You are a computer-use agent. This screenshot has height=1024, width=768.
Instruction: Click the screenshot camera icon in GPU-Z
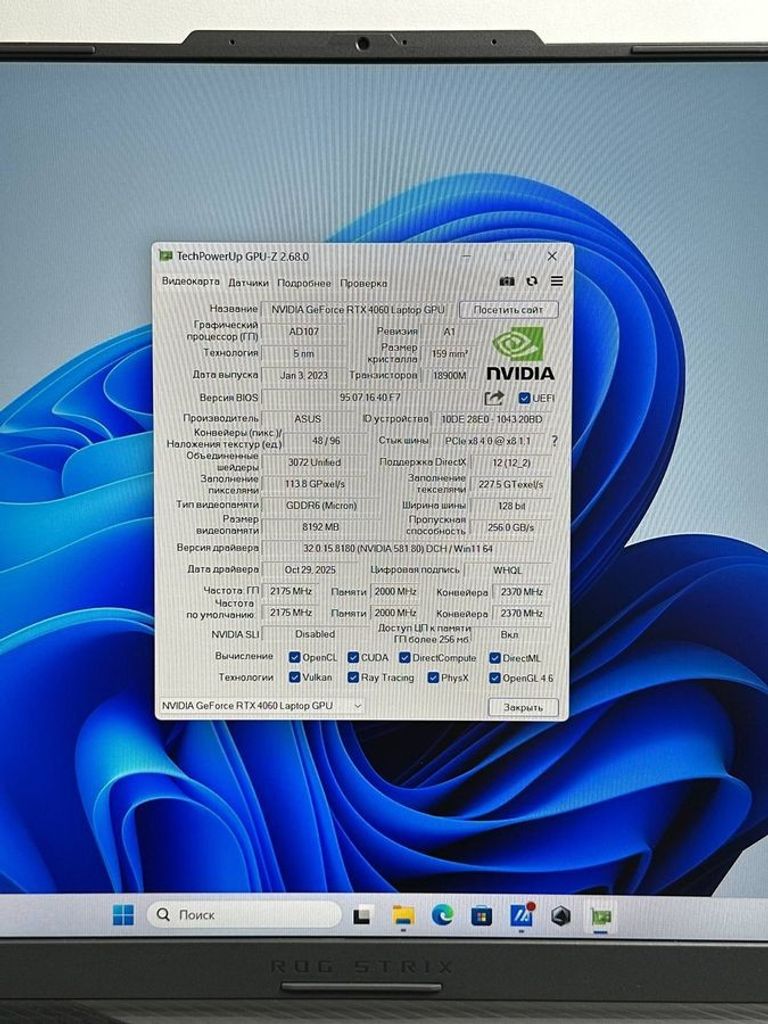(507, 282)
